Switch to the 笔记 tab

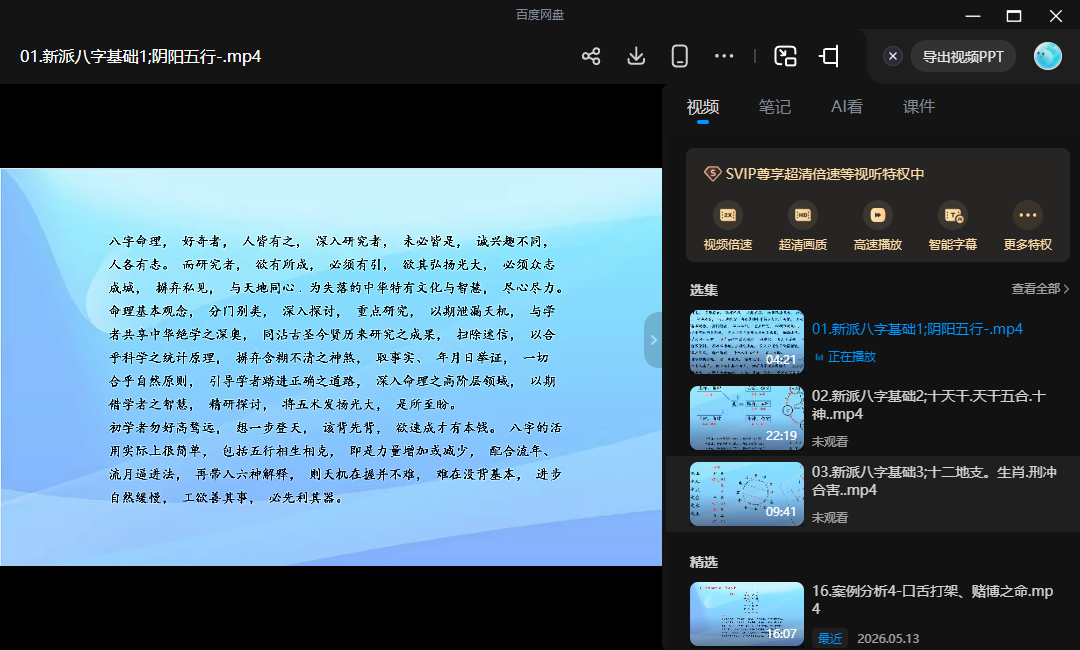[774, 107]
